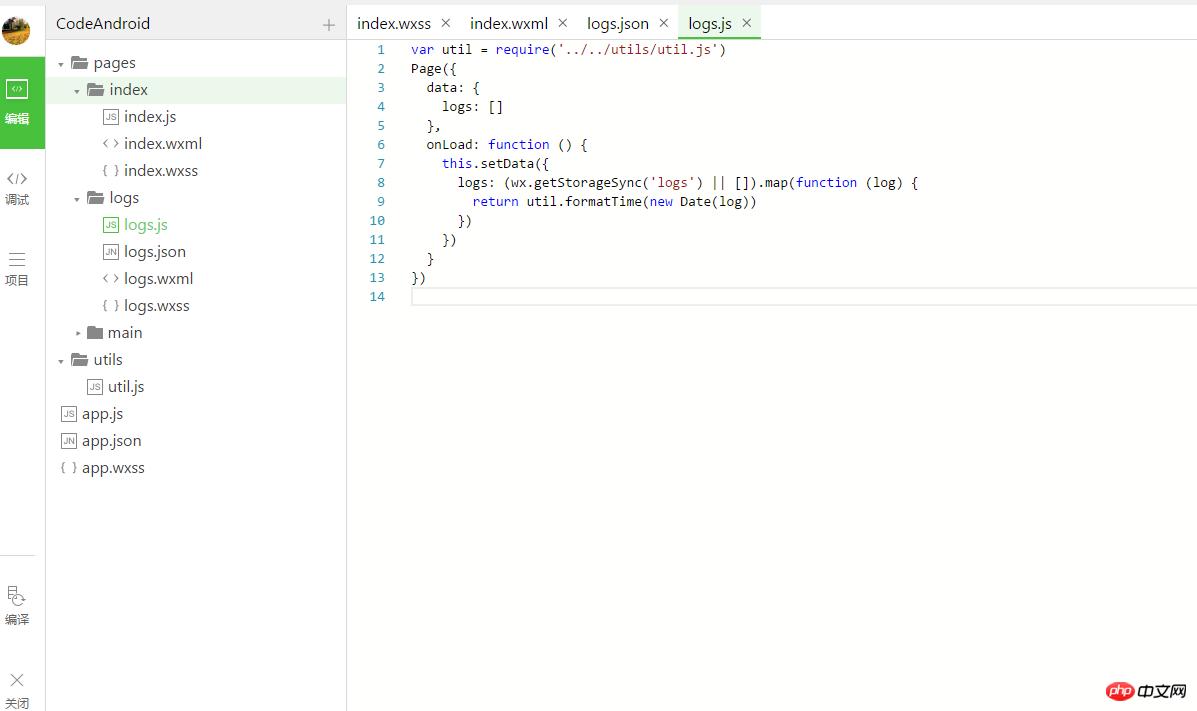Collapse the utils folder arrow
Screen dimensions: 1197x711
coord(61,361)
